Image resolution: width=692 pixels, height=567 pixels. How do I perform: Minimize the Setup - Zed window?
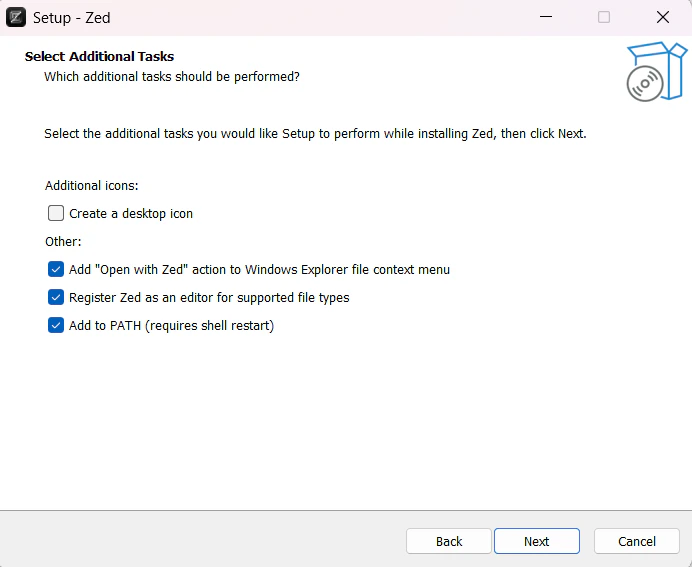click(546, 17)
